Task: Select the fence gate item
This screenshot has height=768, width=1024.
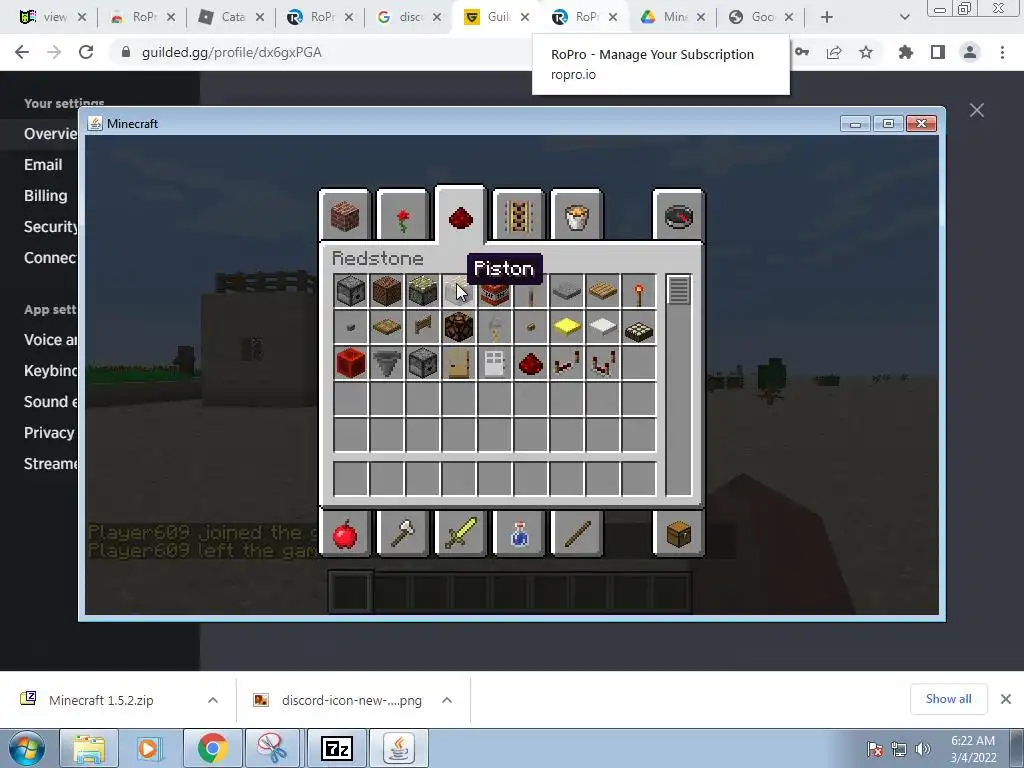Action: point(423,327)
